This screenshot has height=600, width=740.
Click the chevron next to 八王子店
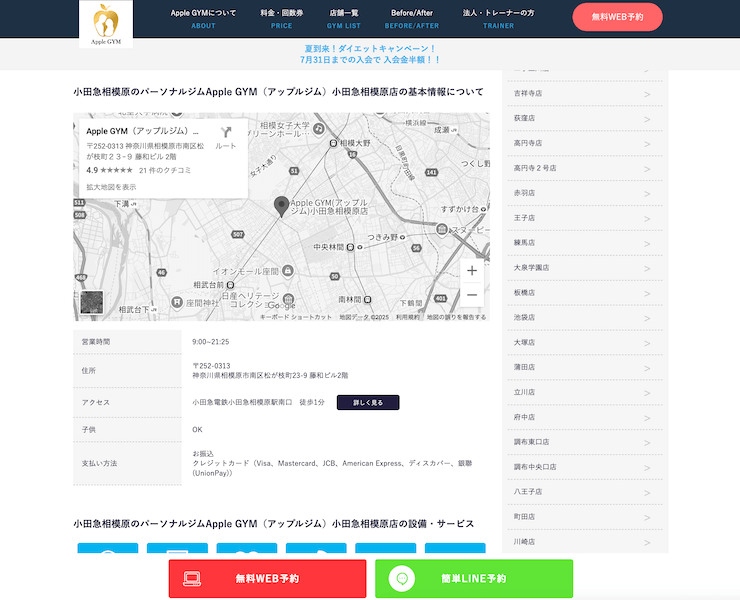pos(647,492)
